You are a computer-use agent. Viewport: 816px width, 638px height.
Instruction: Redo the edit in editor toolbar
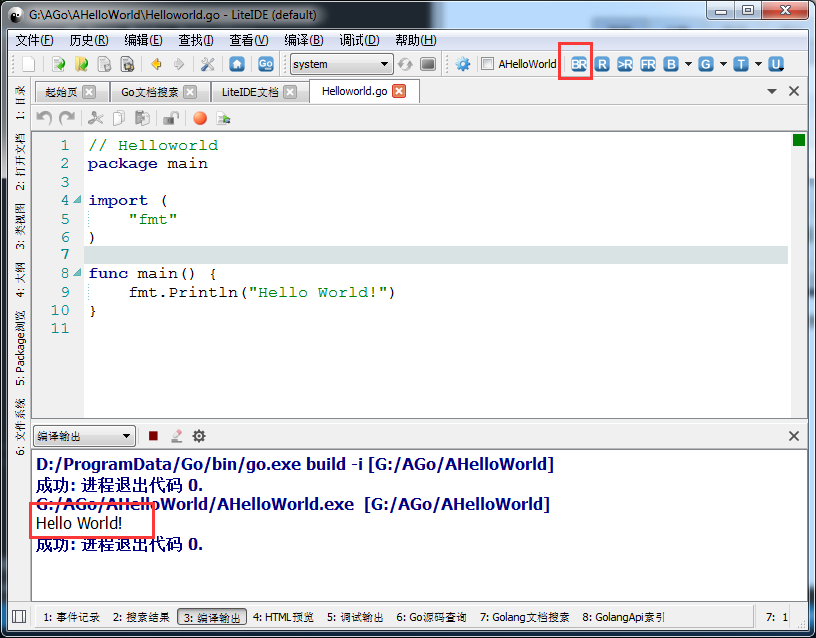click(x=67, y=118)
